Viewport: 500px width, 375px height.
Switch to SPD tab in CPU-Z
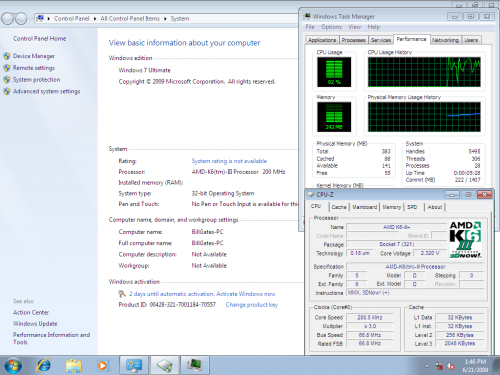pyautogui.click(x=412, y=207)
